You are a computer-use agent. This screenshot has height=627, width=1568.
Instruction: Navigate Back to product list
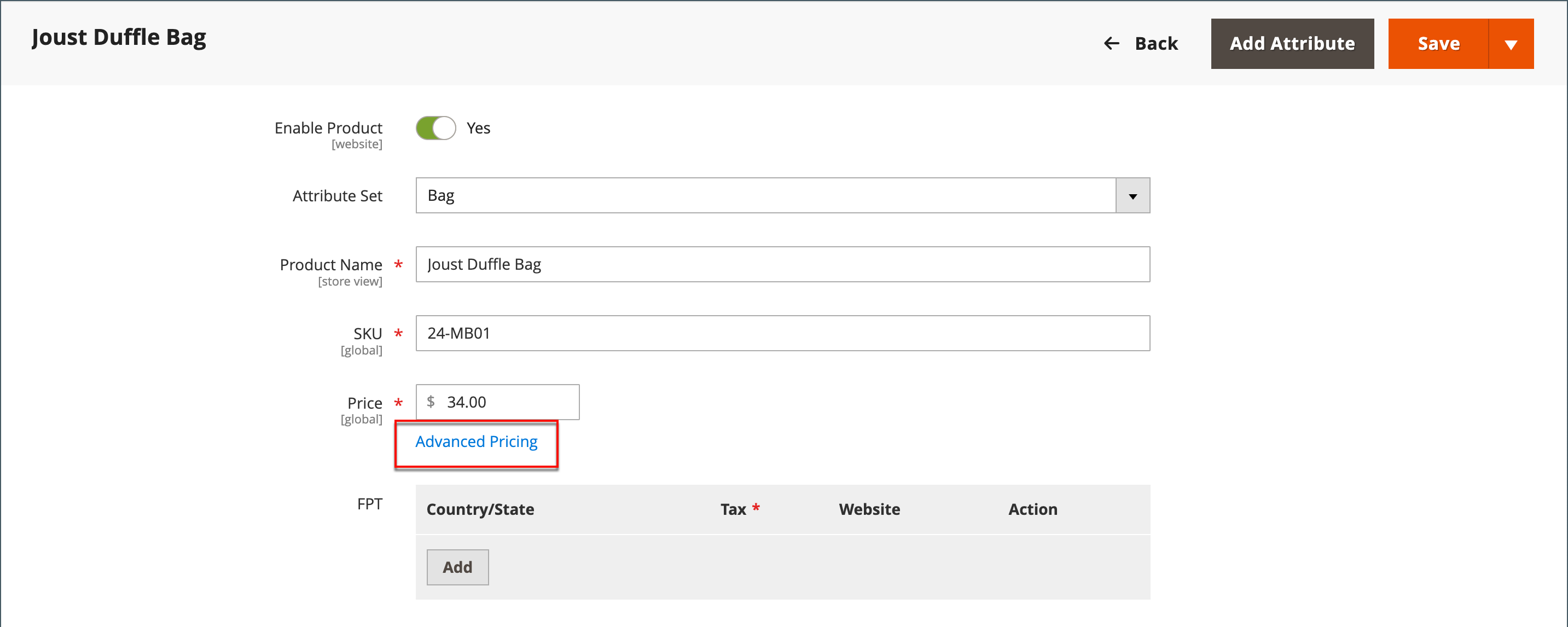(1139, 42)
